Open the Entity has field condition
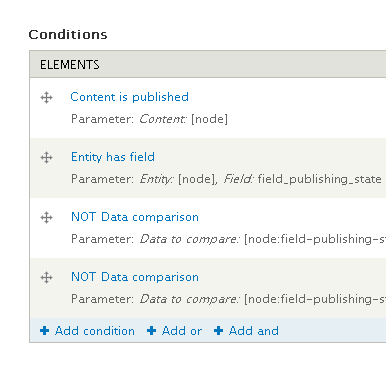The width and height of the screenshot is (386, 371). pos(113,157)
